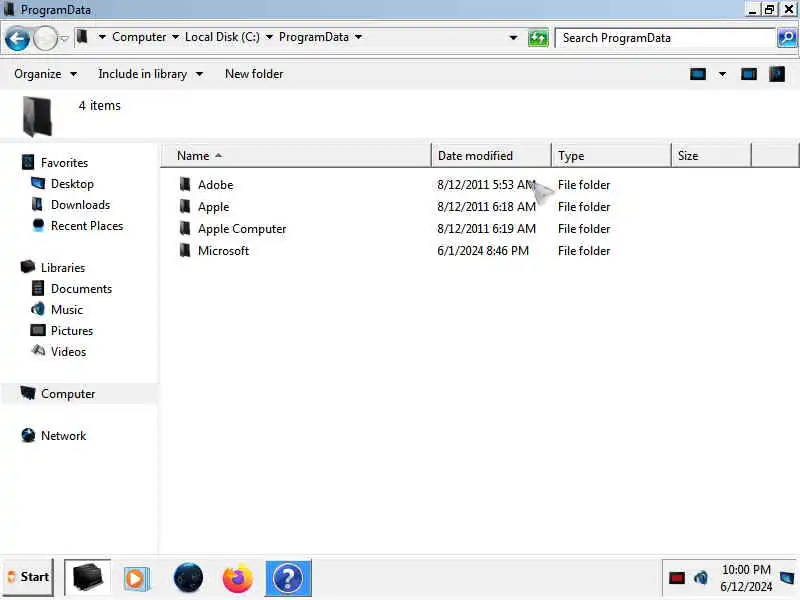Click the folder icon in the address bar
This screenshot has height=600, width=800.
82,37
